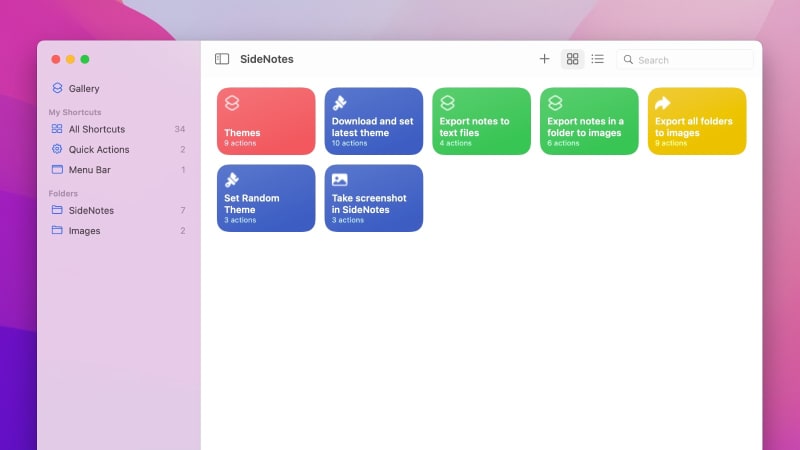Select Quick Actions in sidebar

pos(118,149)
